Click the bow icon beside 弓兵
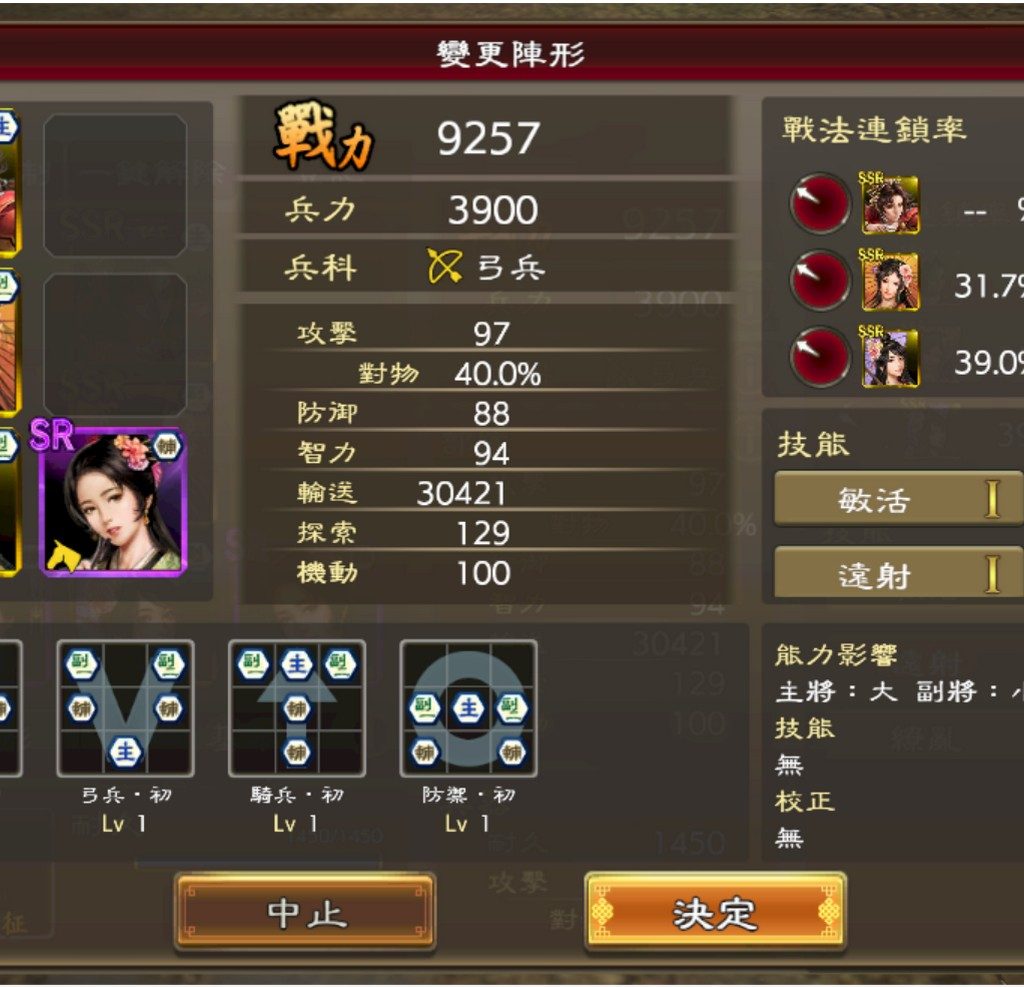 [444, 266]
